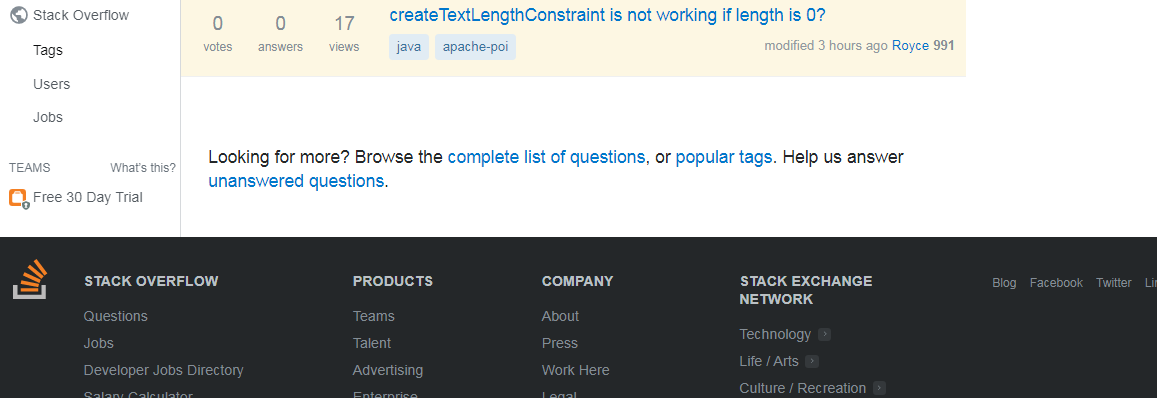
Task: Select the apache-poi tag
Action: point(475,47)
